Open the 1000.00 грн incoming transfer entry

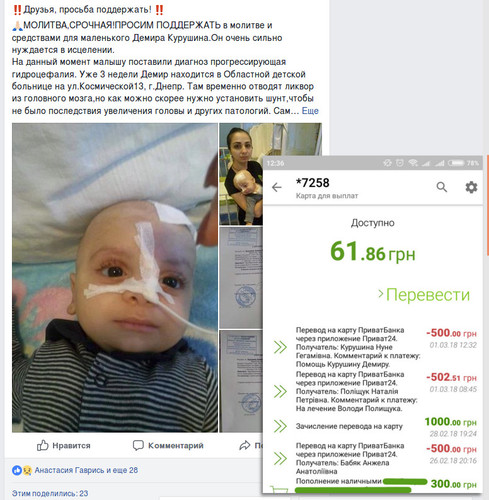[x=375, y=426]
